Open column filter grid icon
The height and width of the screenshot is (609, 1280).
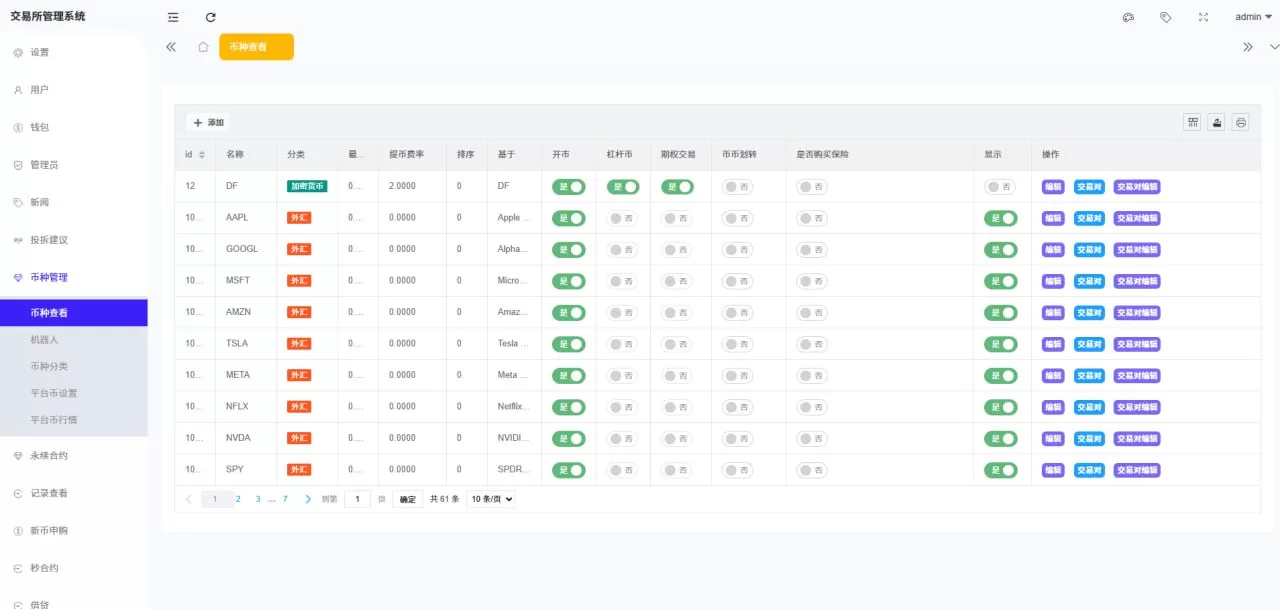tap(1192, 122)
